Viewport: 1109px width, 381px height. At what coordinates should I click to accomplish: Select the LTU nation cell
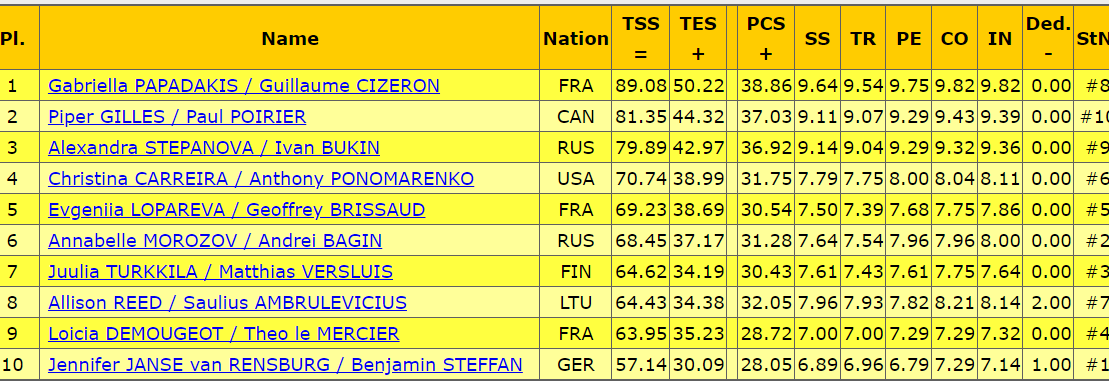(x=576, y=303)
